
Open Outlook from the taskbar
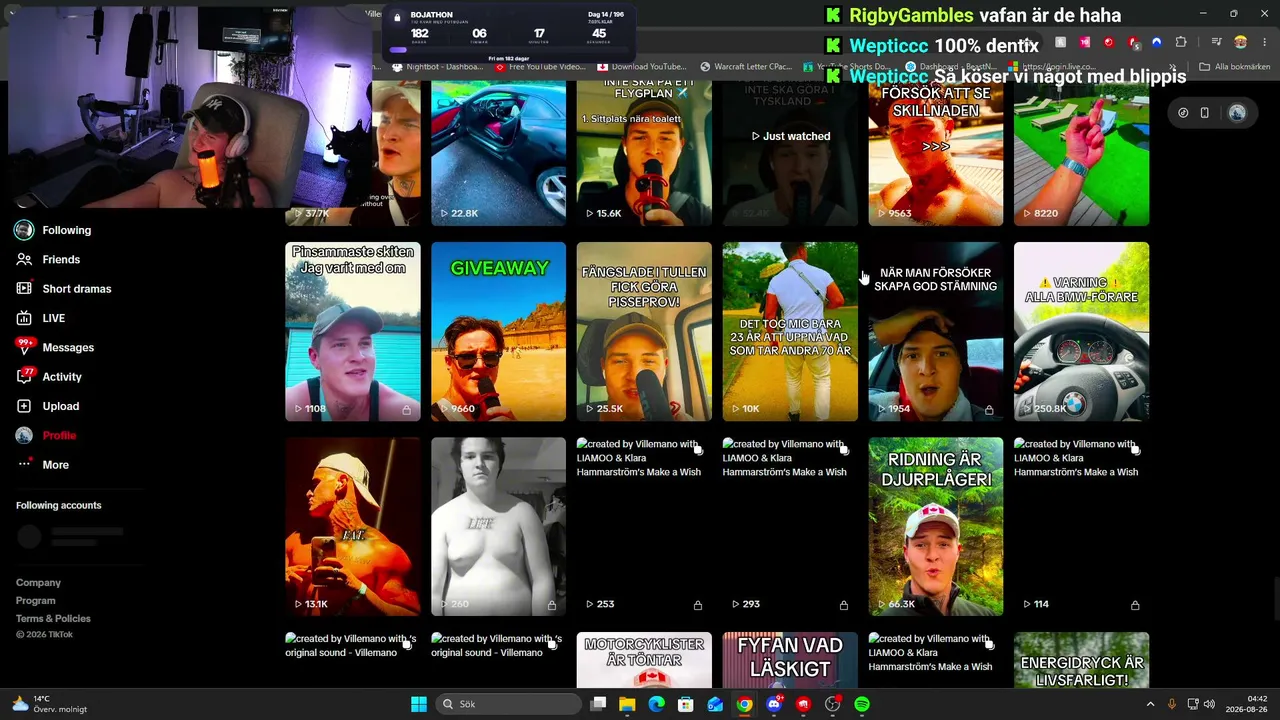(x=715, y=704)
